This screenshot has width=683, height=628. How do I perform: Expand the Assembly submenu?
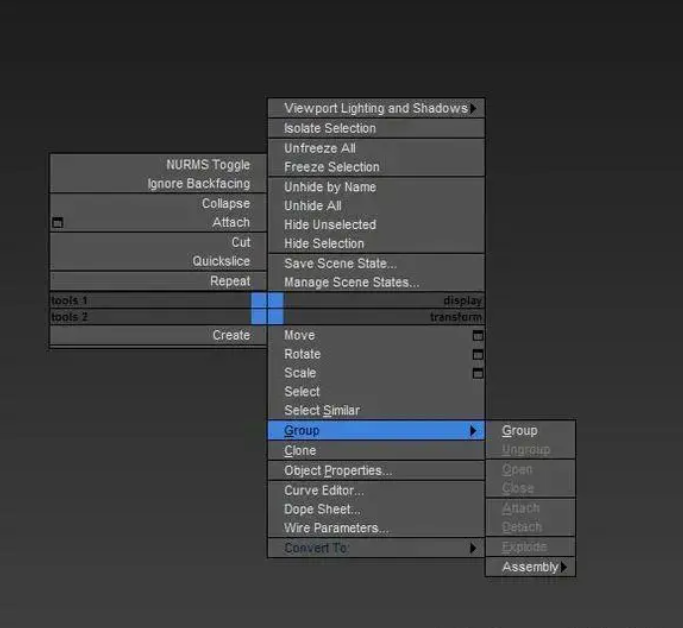pyautogui.click(x=564, y=567)
